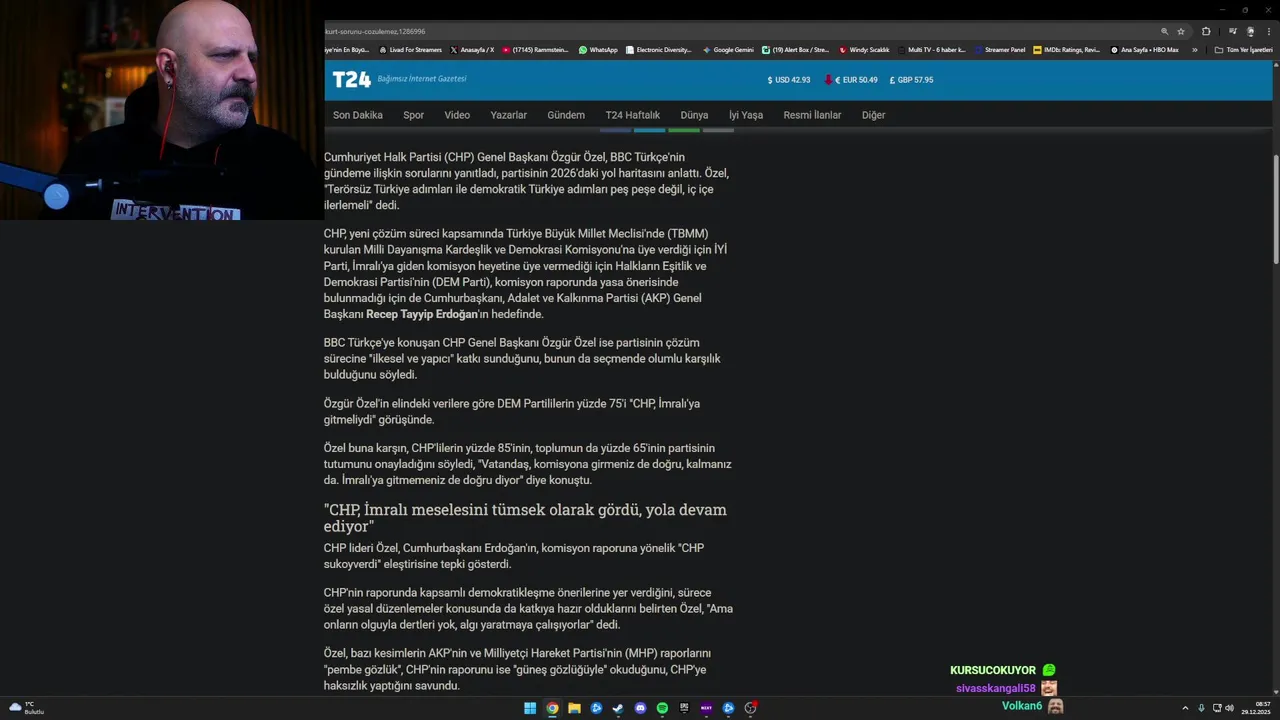This screenshot has height=720, width=1280.
Task: Expand the Diğer menu
Action: [874, 115]
